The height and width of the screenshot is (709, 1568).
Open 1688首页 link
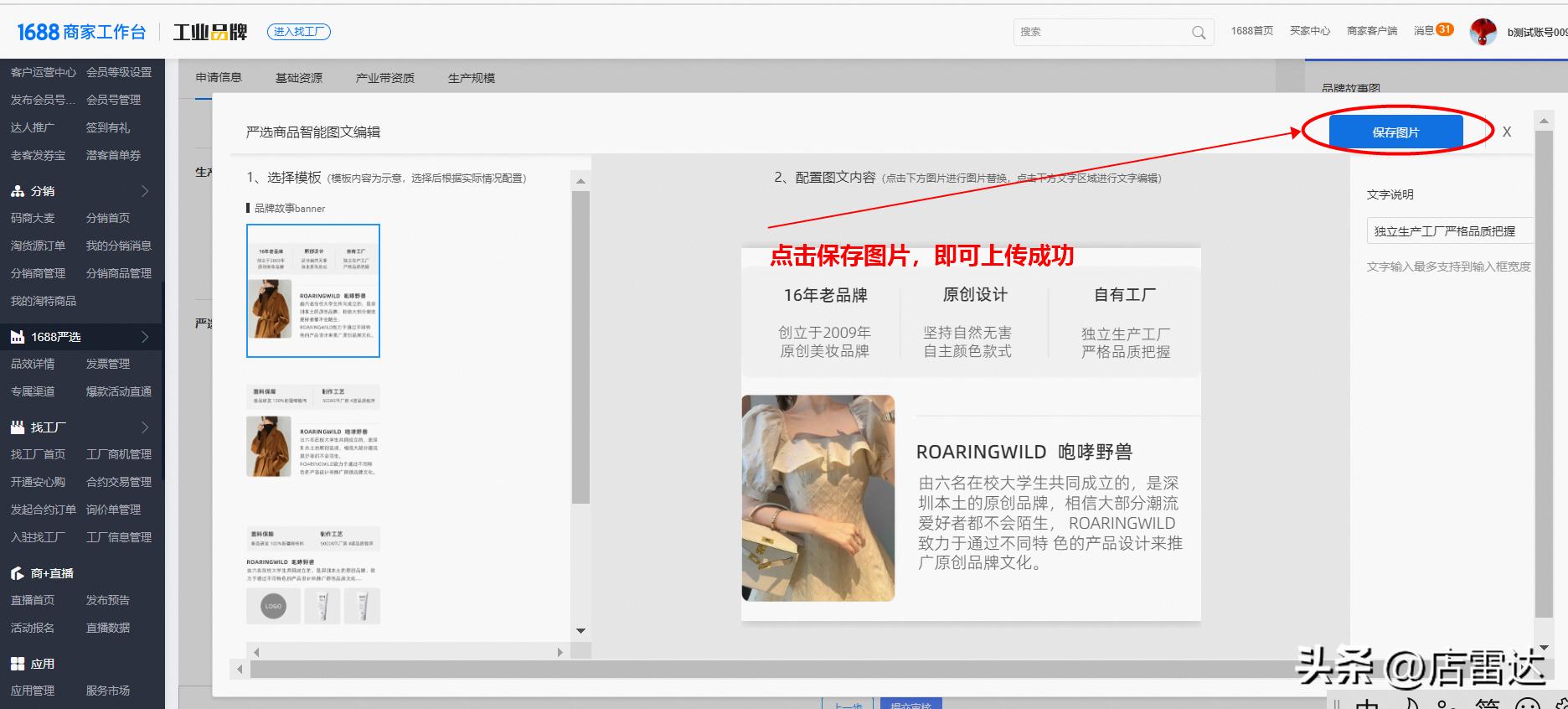[1252, 31]
